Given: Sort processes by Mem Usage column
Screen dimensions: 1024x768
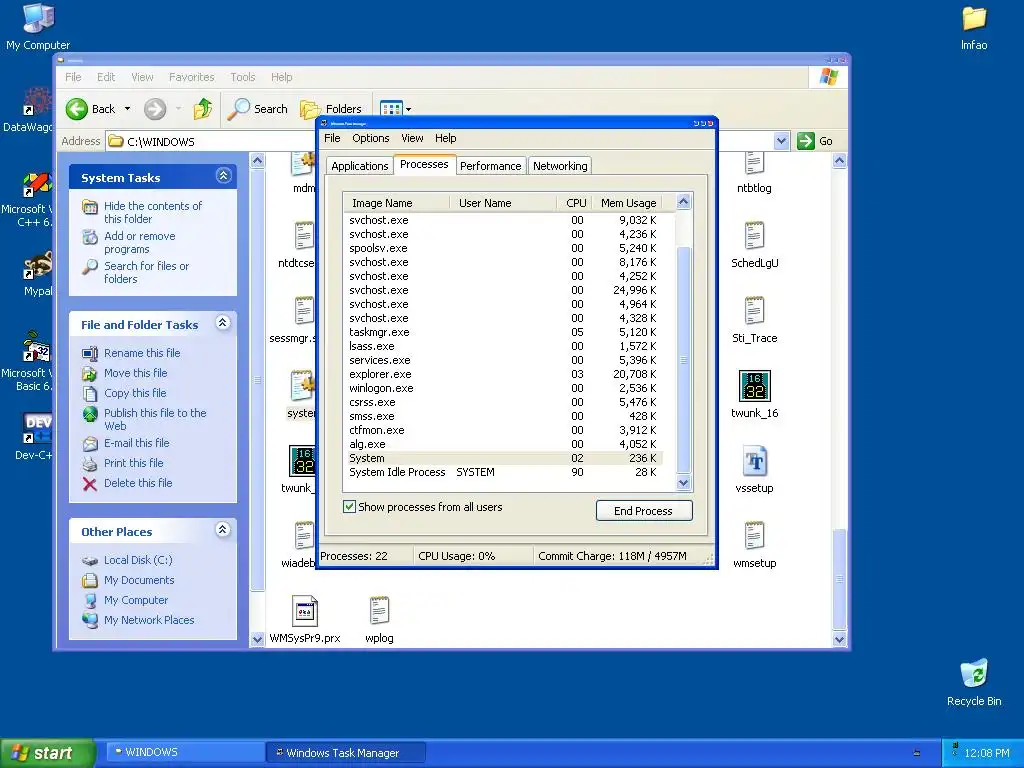Looking at the screenshot, I should 628,203.
